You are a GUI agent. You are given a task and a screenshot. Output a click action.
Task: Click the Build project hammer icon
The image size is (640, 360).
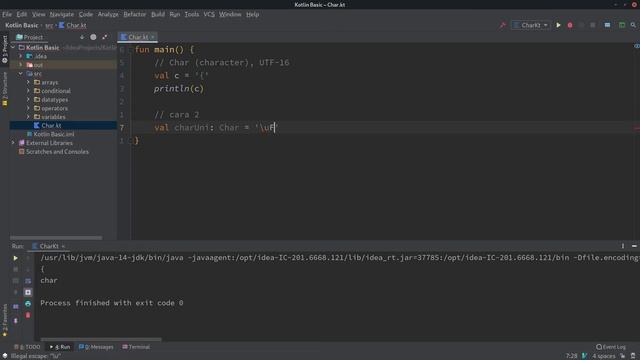(502, 25)
